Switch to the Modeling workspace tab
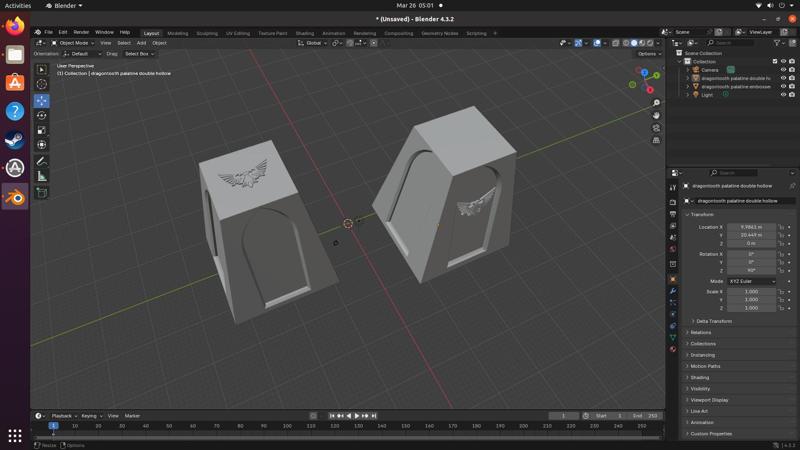Viewport: 800px width, 450px height. click(178, 33)
